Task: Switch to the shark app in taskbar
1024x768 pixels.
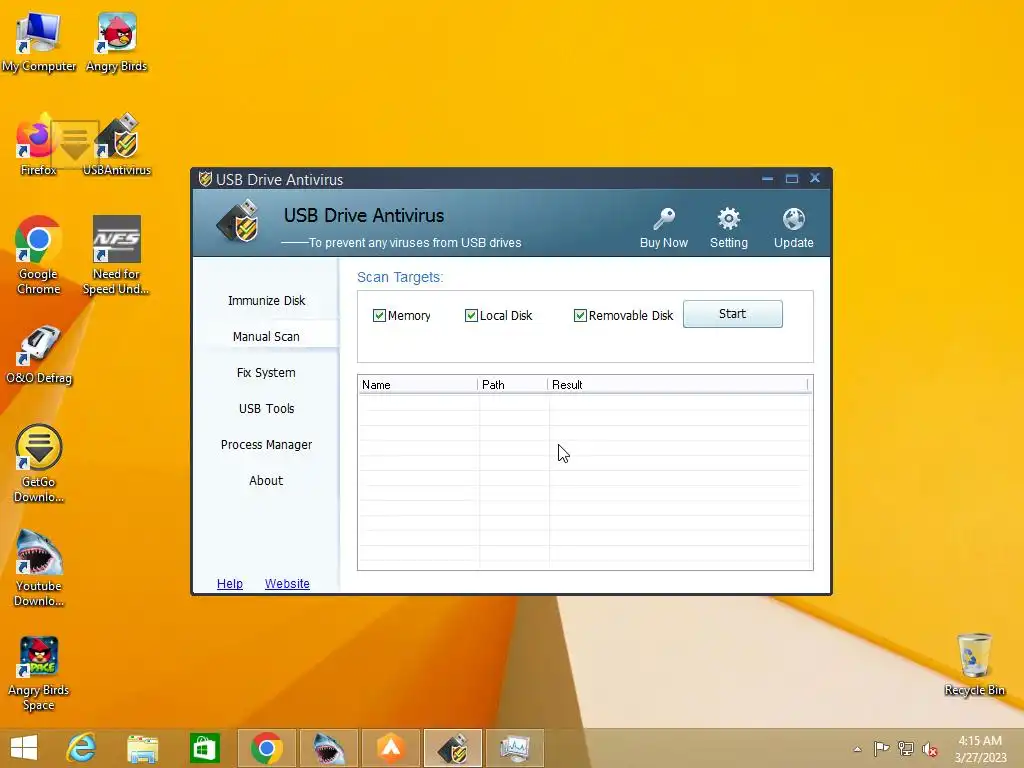Action: [x=328, y=748]
